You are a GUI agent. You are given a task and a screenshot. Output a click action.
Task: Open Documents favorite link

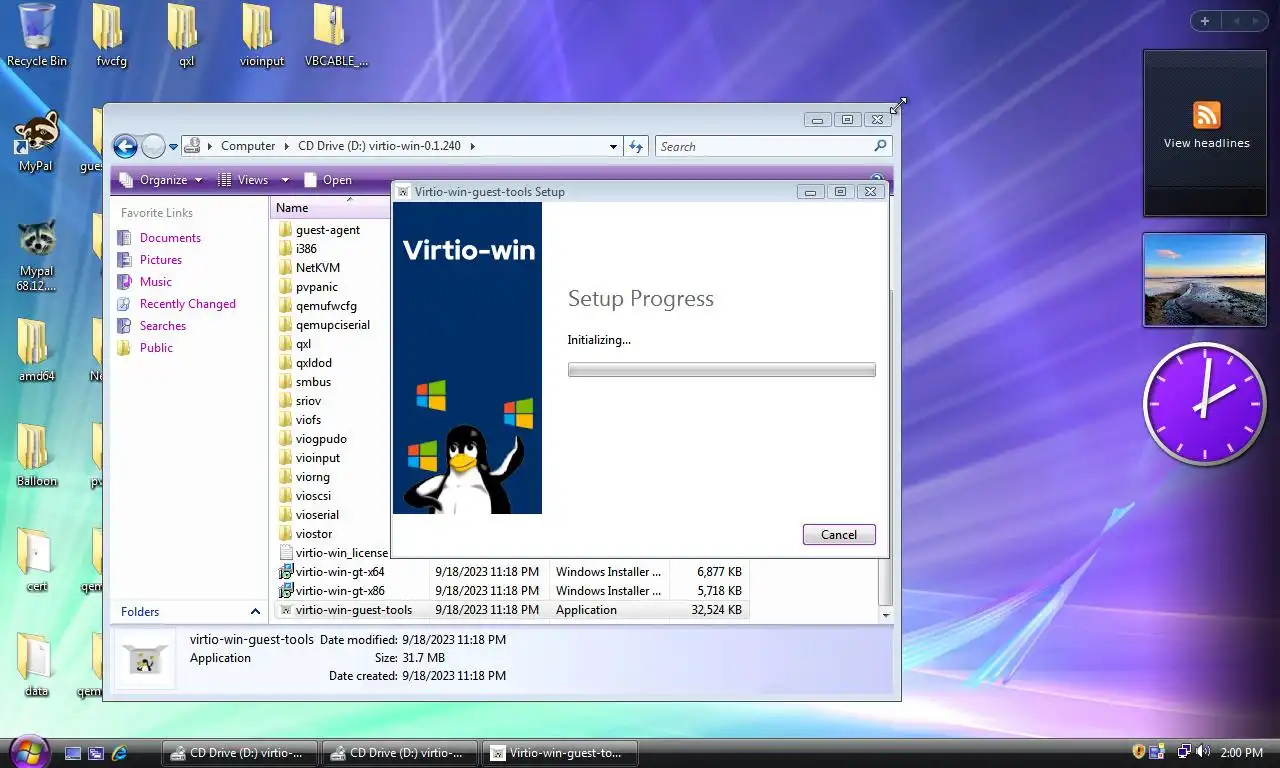click(x=170, y=238)
